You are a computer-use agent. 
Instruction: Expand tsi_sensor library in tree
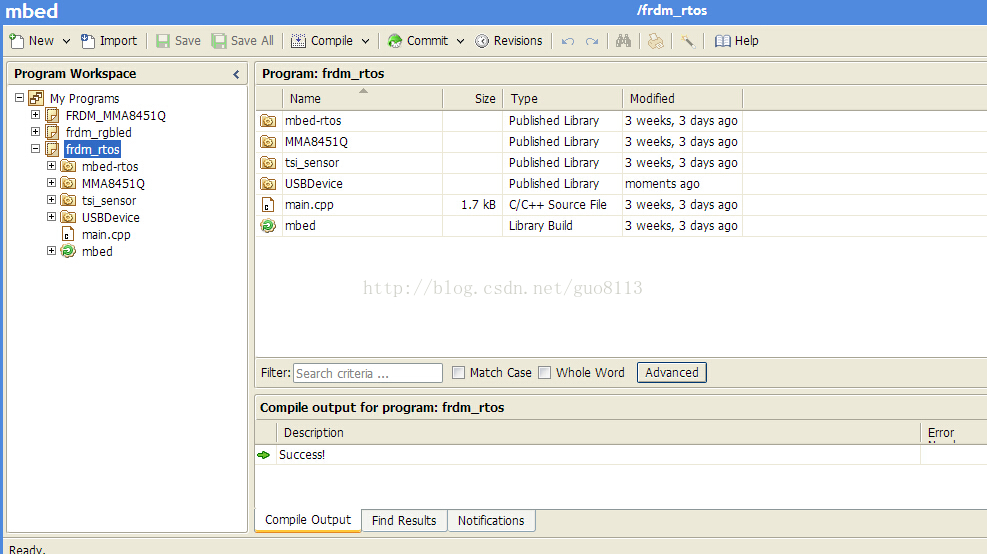coord(52,200)
